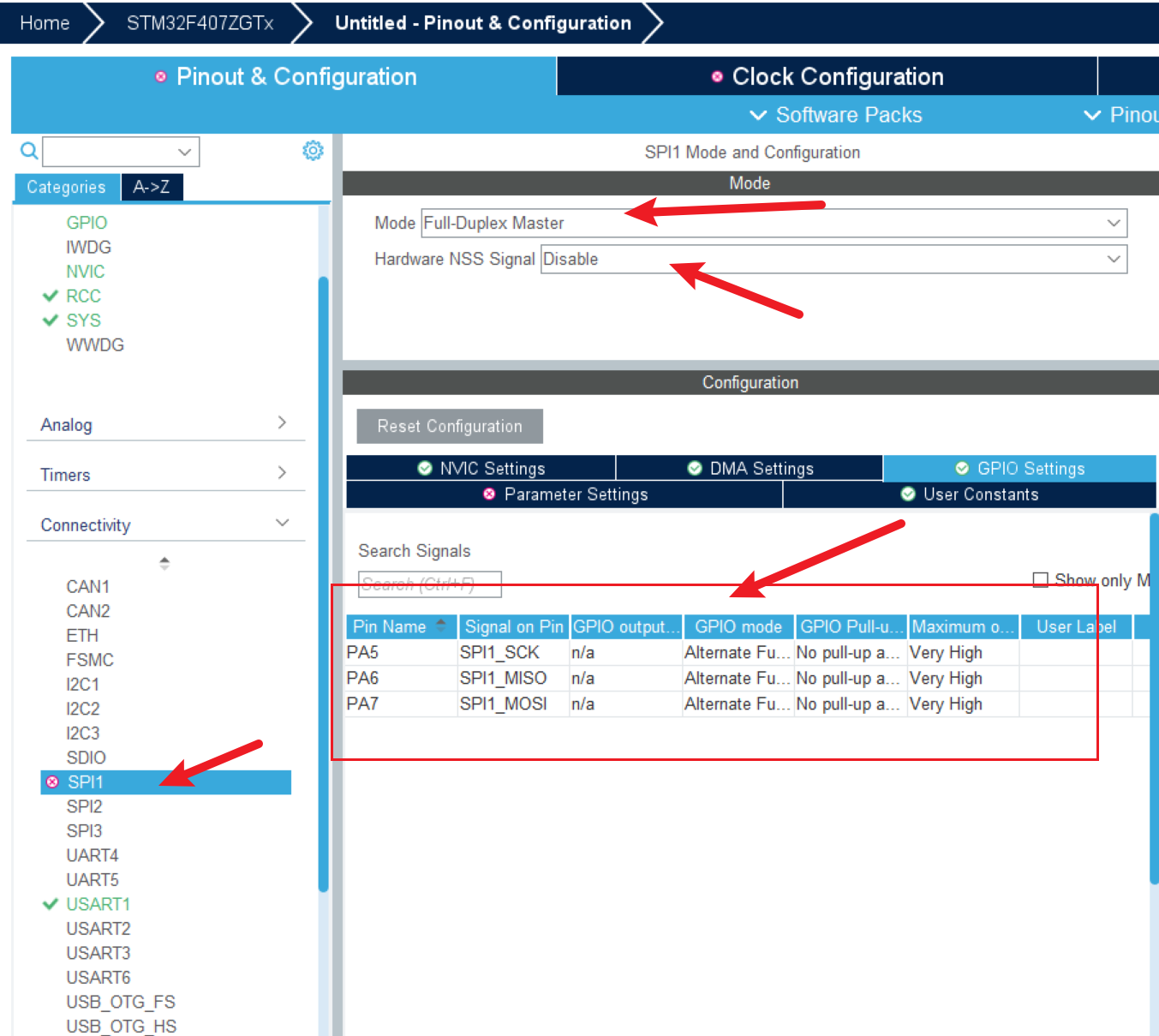The image size is (1159, 1036).
Task: Click the GPIO settings panel vertical scrollbar
Action: [1154, 698]
